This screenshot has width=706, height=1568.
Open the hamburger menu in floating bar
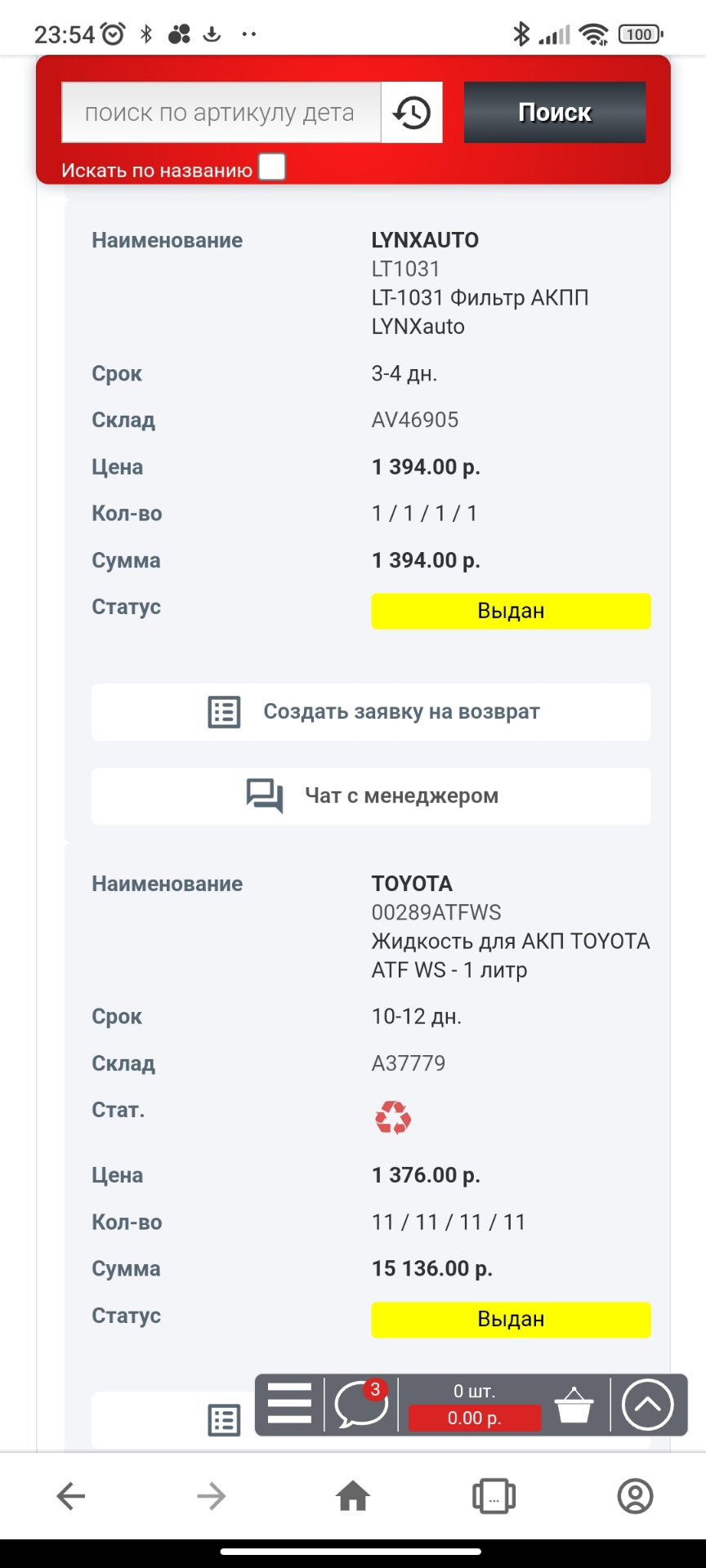[x=289, y=1403]
